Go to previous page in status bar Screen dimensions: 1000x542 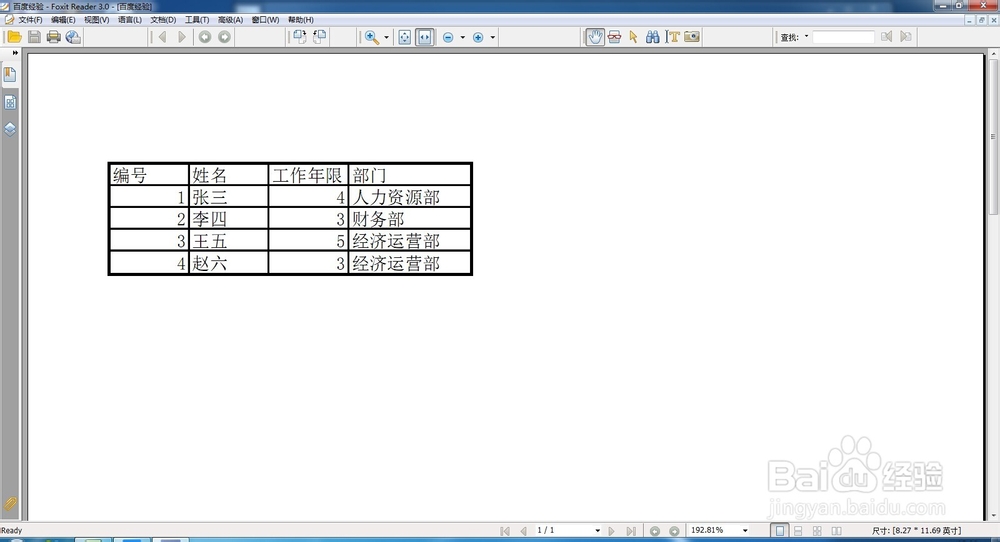(x=524, y=531)
